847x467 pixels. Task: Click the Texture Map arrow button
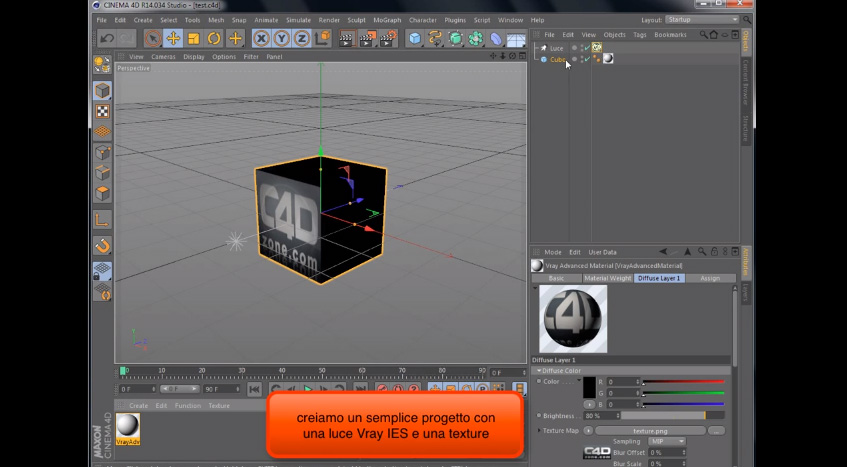point(588,431)
